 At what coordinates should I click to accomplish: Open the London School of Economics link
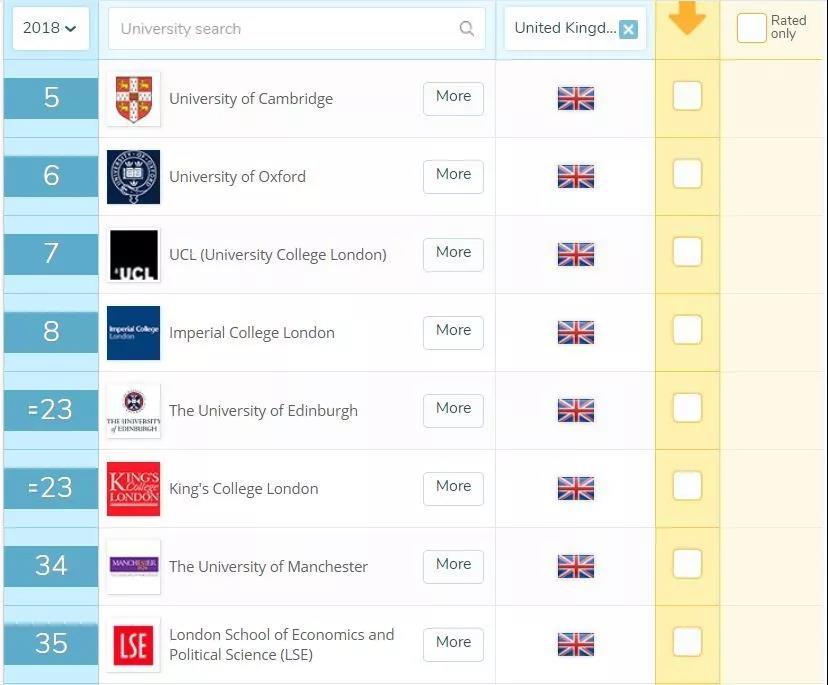click(281, 644)
